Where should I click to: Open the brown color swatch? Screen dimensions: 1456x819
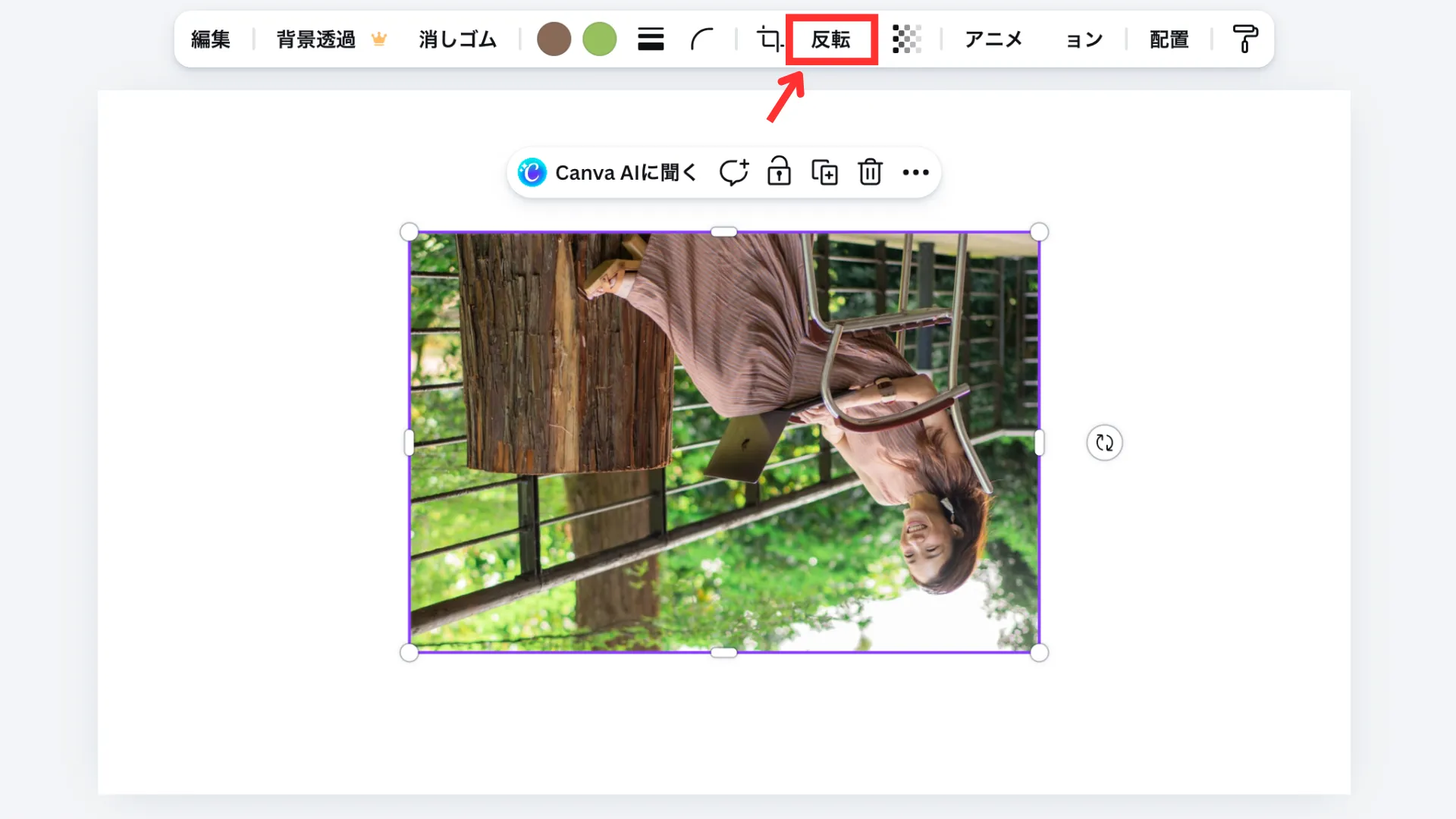click(554, 39)
